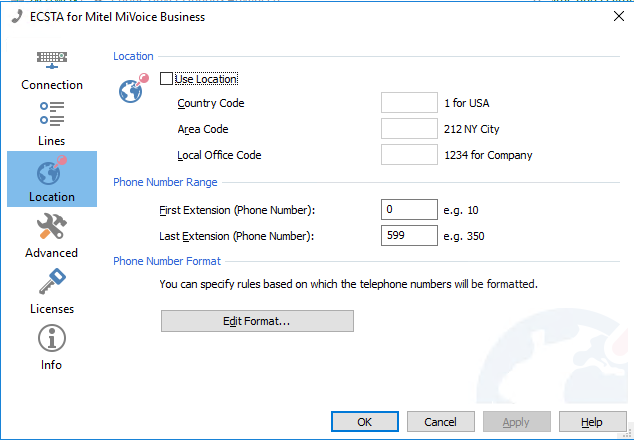
Task: Click the Location globe sidebar icon
Action: click(52, 170)
